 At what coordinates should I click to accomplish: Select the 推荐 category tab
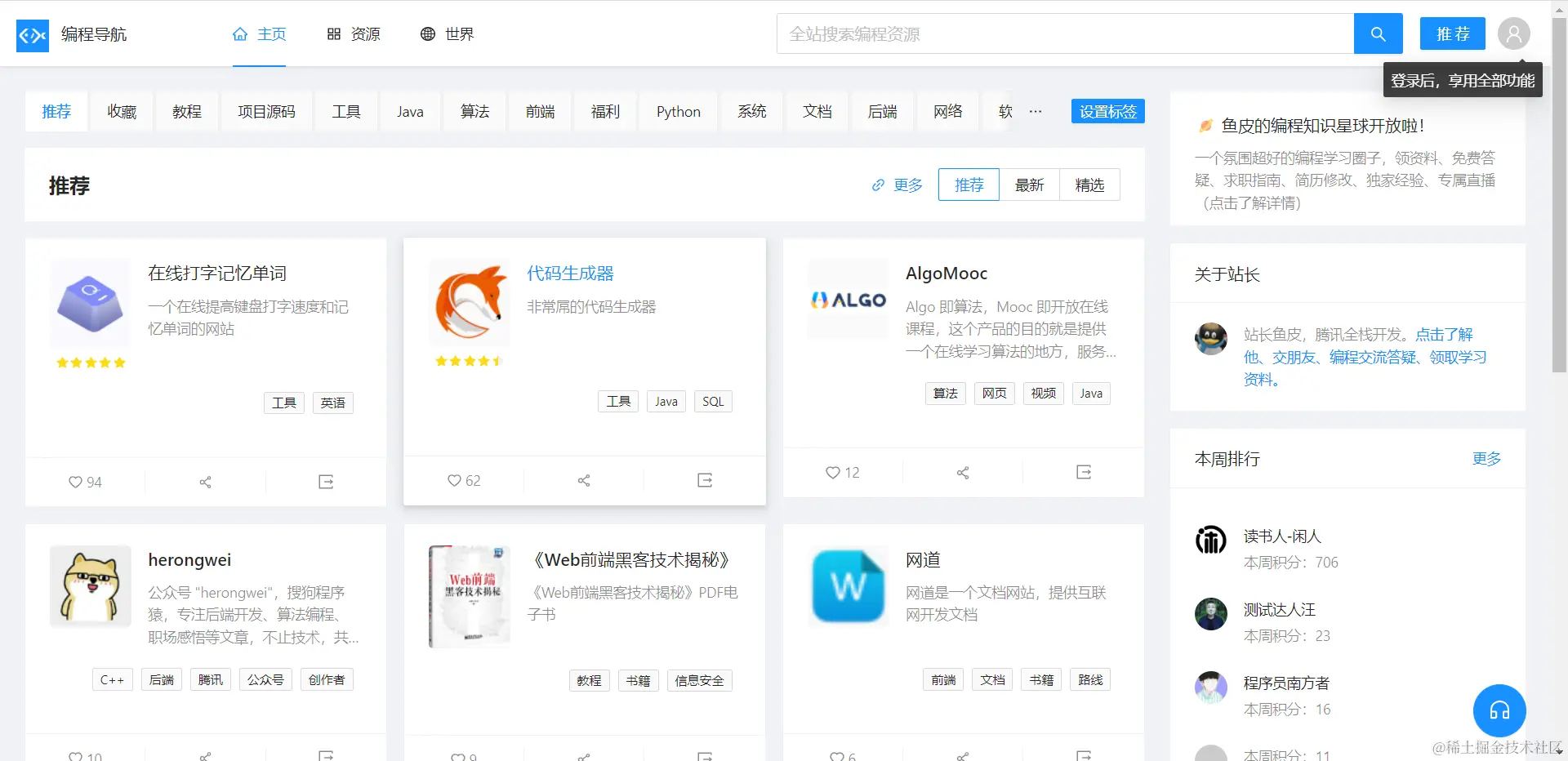click(x=56, y=111)
